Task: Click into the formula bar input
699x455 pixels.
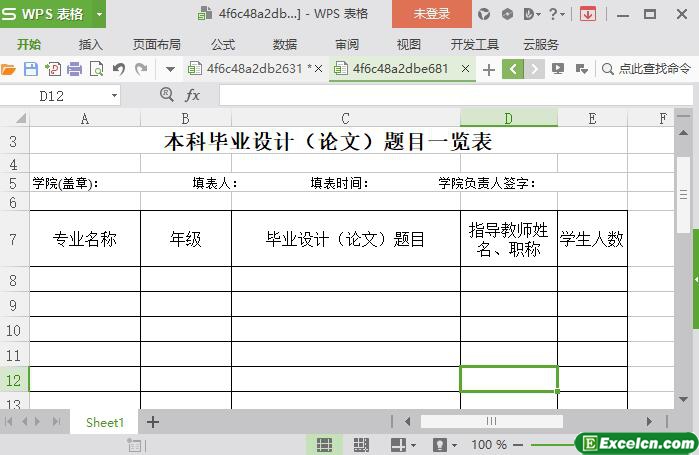Action: [x=456, y=95]
